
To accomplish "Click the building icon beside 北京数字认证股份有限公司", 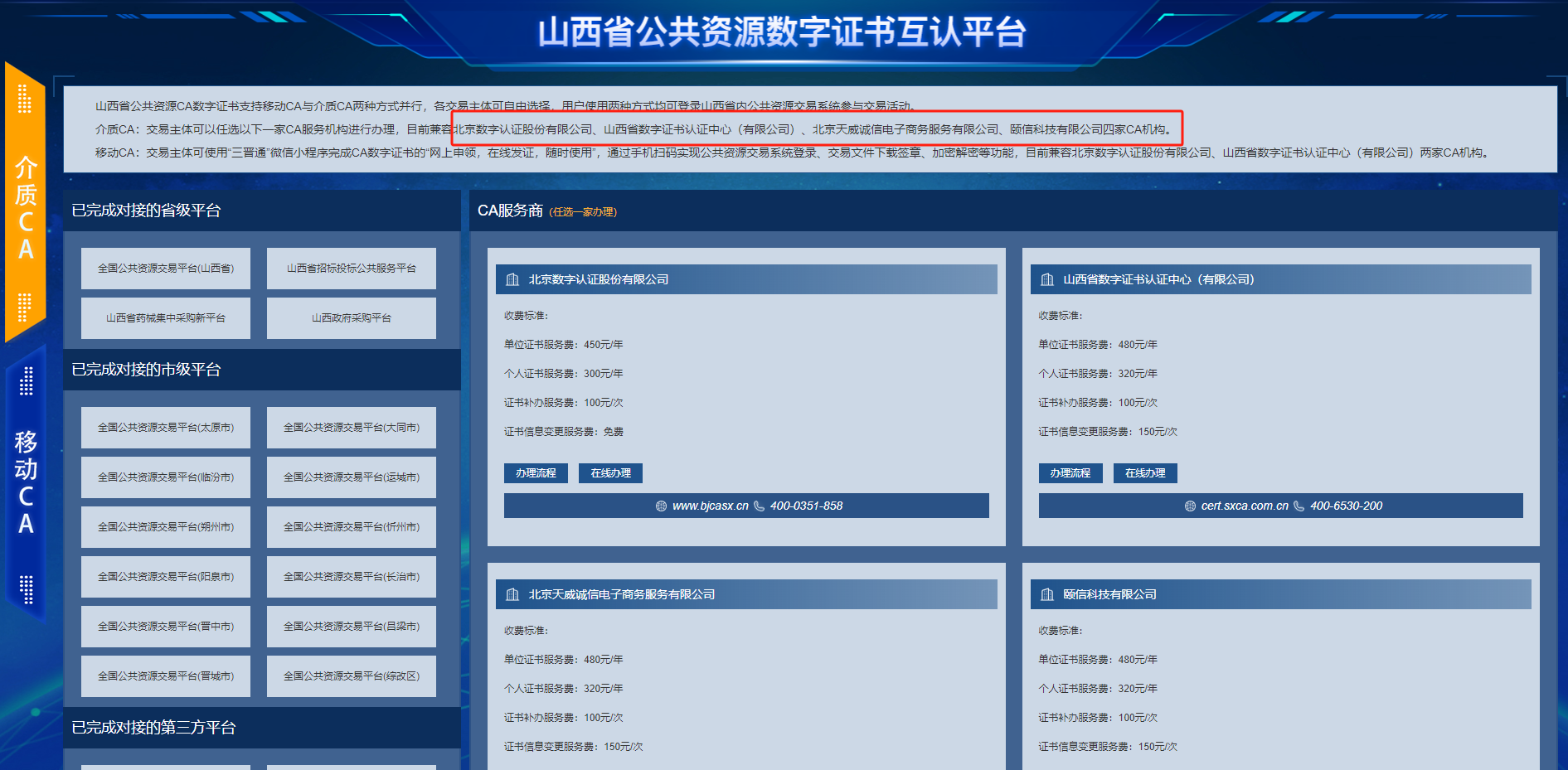I will coord(512,280).
